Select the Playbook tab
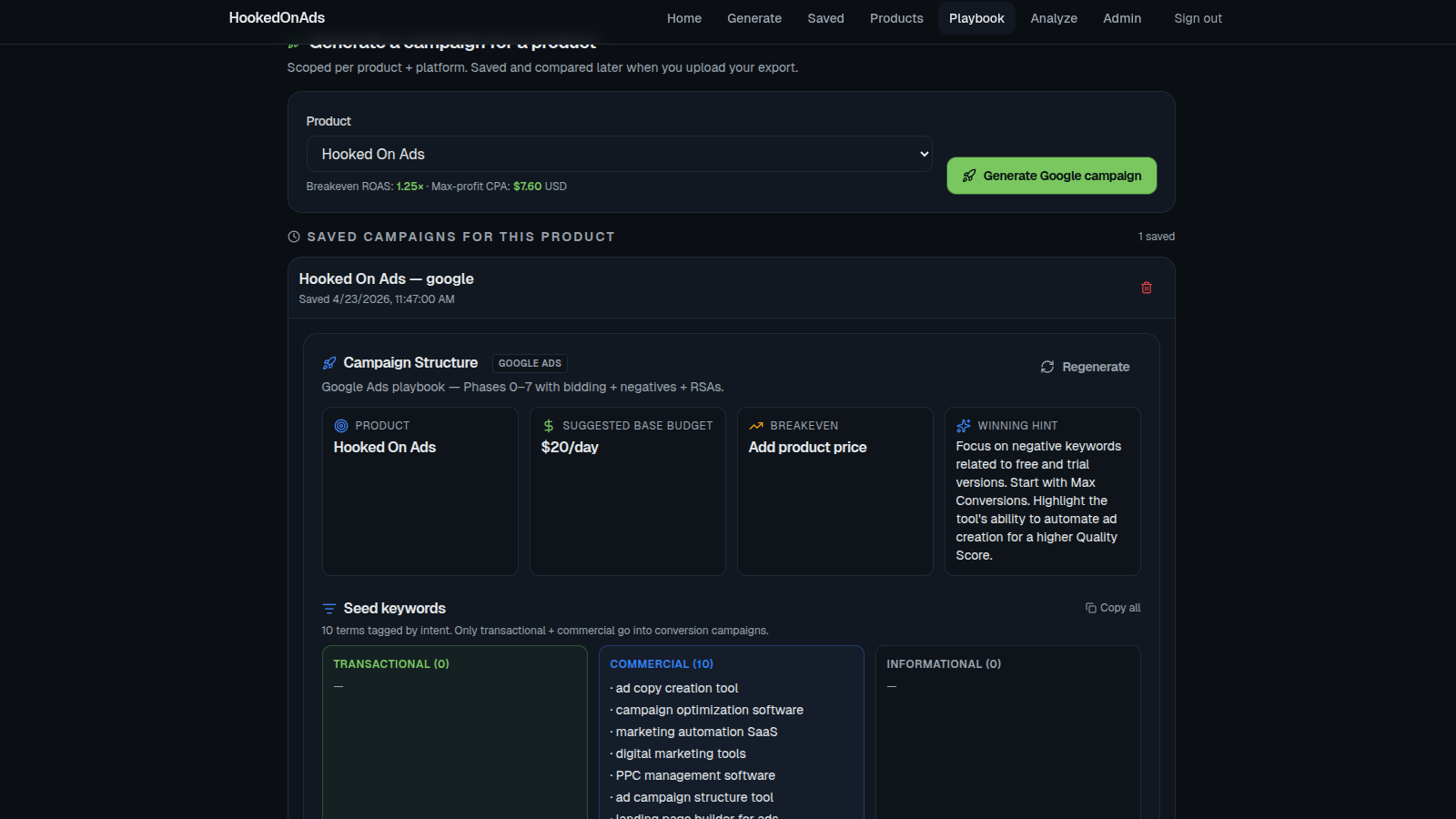The image size is (1456, 819). click(x=976, y=18)
